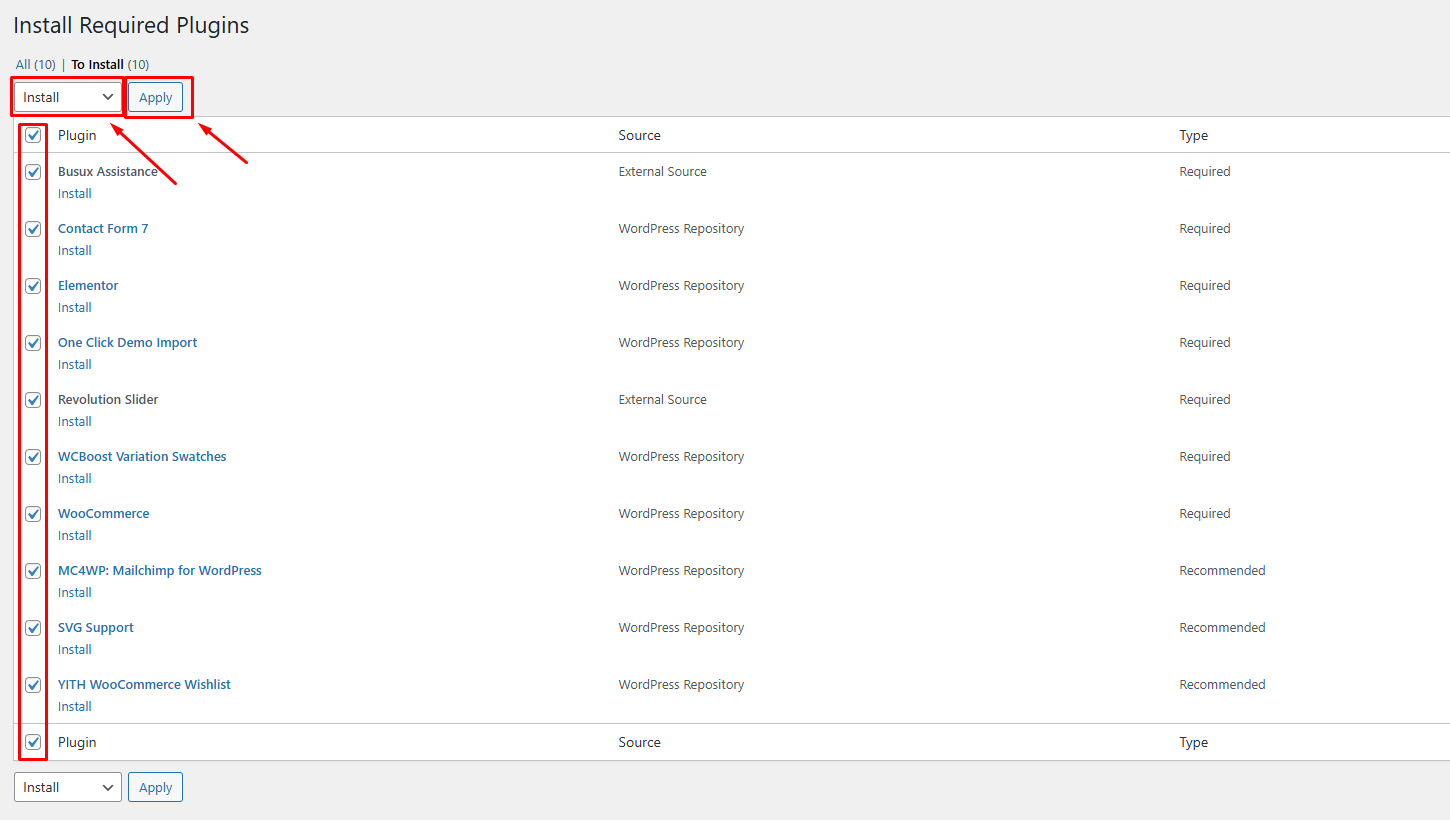Switch to the All (10) filter
The height and width of the screenshot is (820, 1450).
(35, 64)
